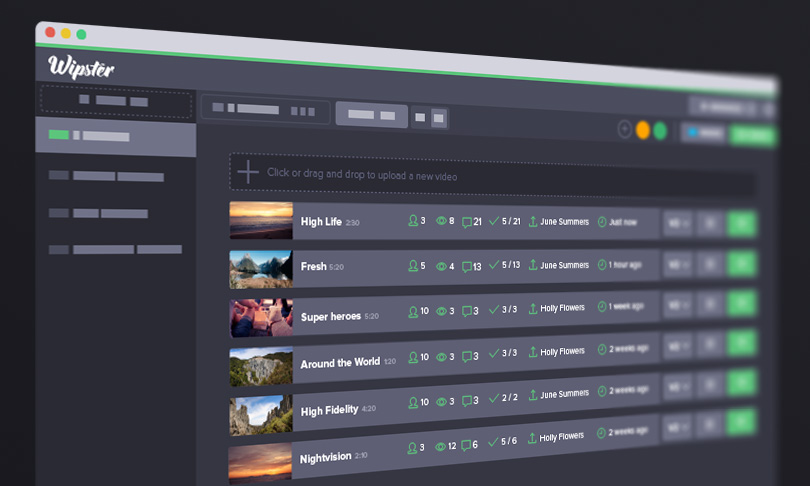Screen dimensions: 810x486
Task: Open the version dropdown in Fresh row
Action: tap(678, 264)
